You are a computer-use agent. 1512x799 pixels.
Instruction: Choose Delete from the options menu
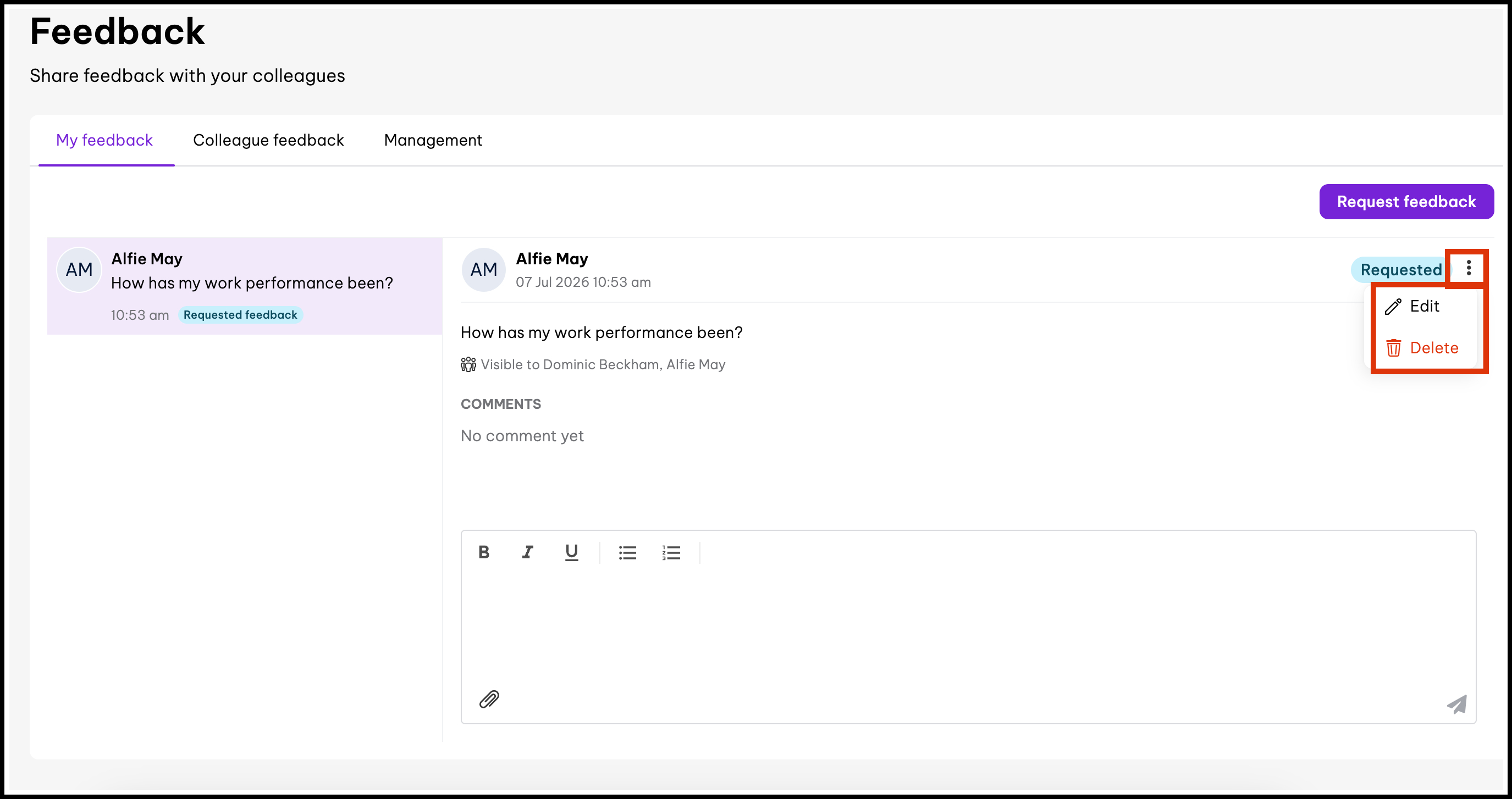pos(1423,348)
